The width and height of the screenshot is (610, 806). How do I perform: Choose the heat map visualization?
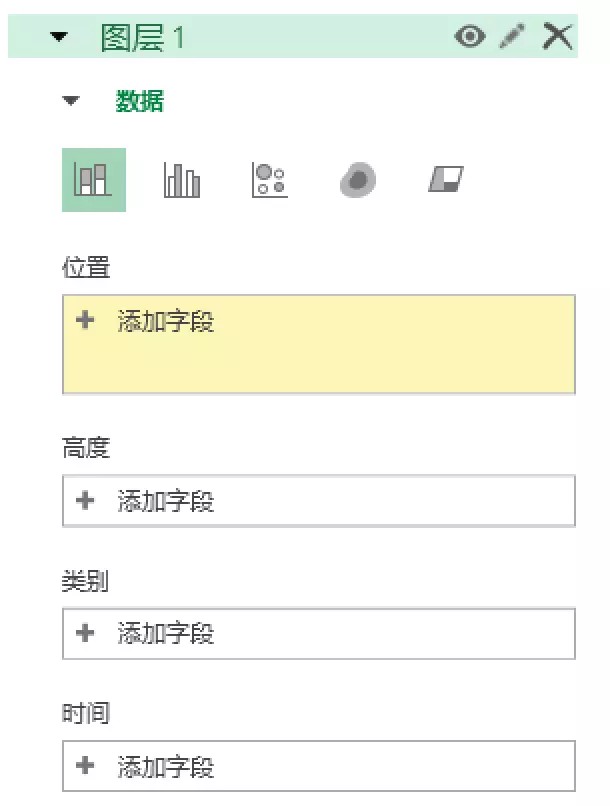point(358,181)
